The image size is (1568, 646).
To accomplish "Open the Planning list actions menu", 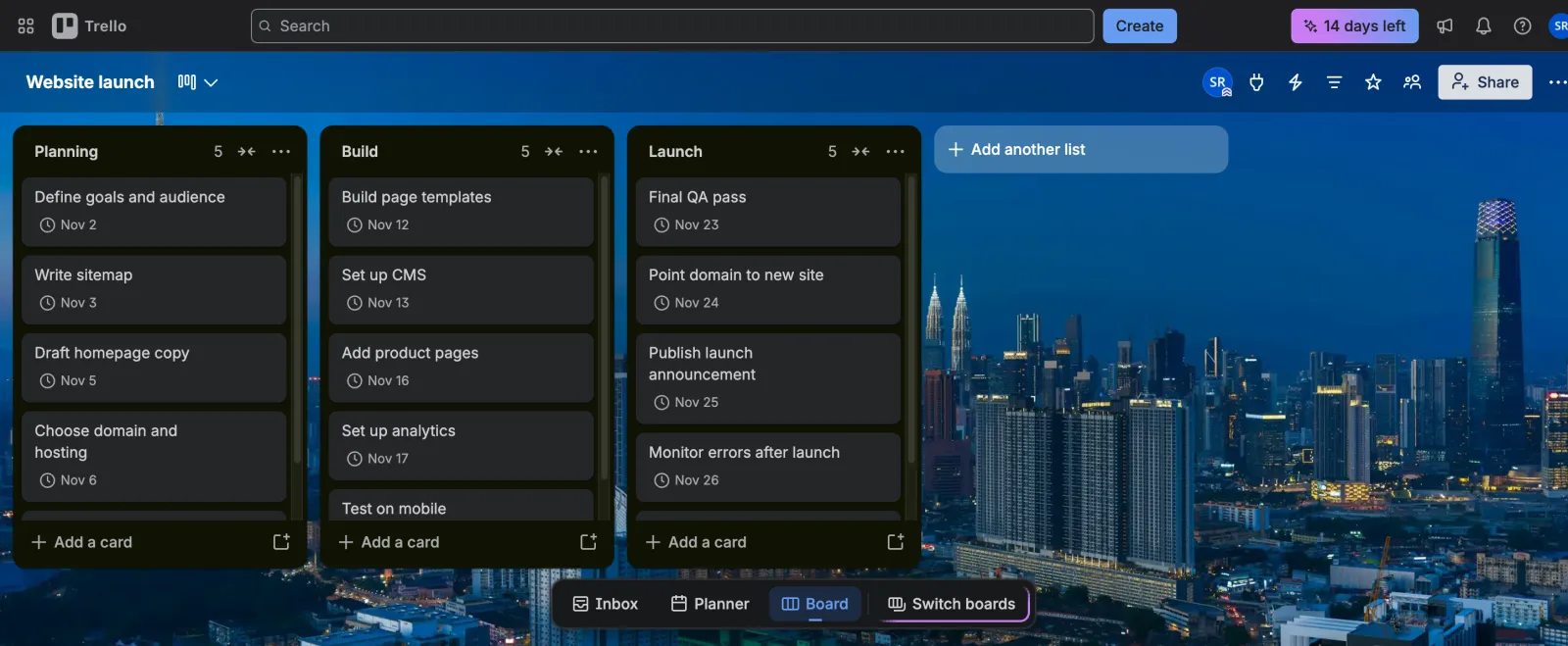I will tap(281, 151).
